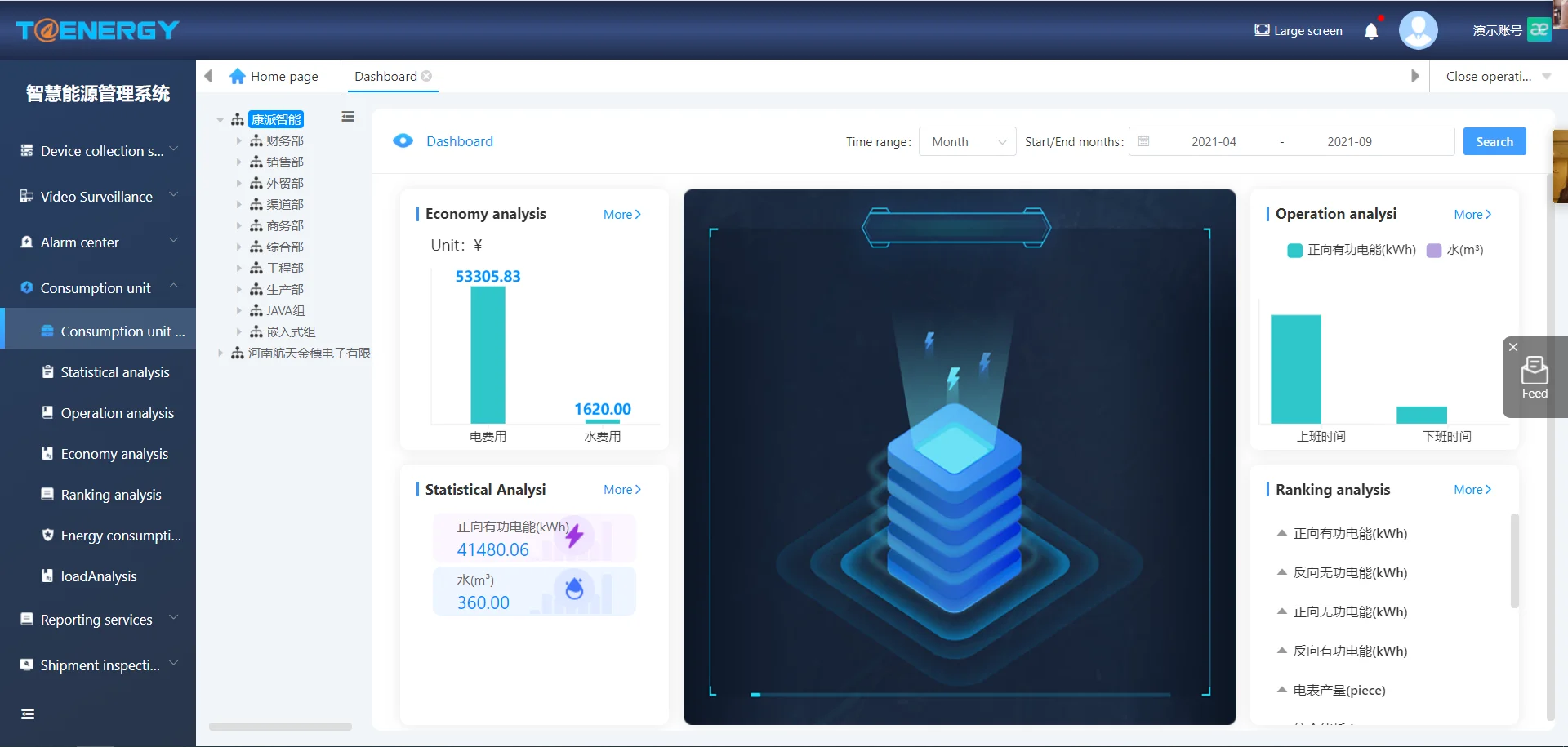Toggle the tree panel hamburger menu icon
The height and width of the screenshot is (747, 1568).
(348, 117)
